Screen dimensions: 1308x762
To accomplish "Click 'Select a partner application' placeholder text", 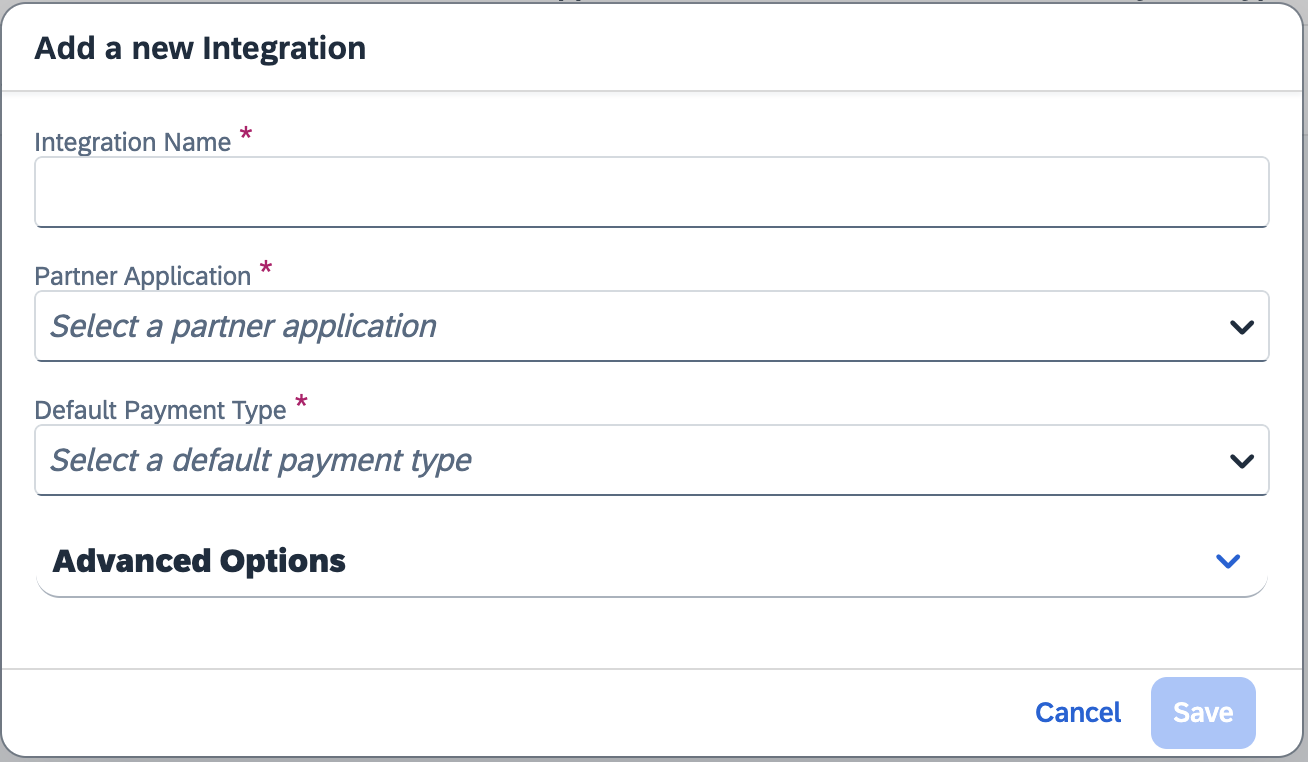I will click(x=244, y=326).
